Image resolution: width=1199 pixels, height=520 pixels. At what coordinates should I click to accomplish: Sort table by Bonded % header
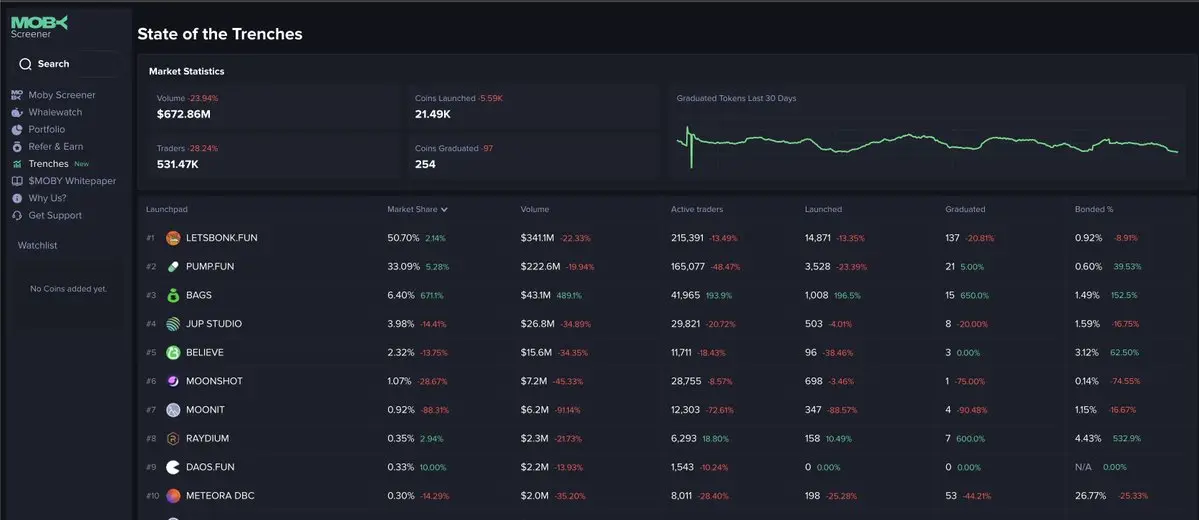coord(1093,210)
